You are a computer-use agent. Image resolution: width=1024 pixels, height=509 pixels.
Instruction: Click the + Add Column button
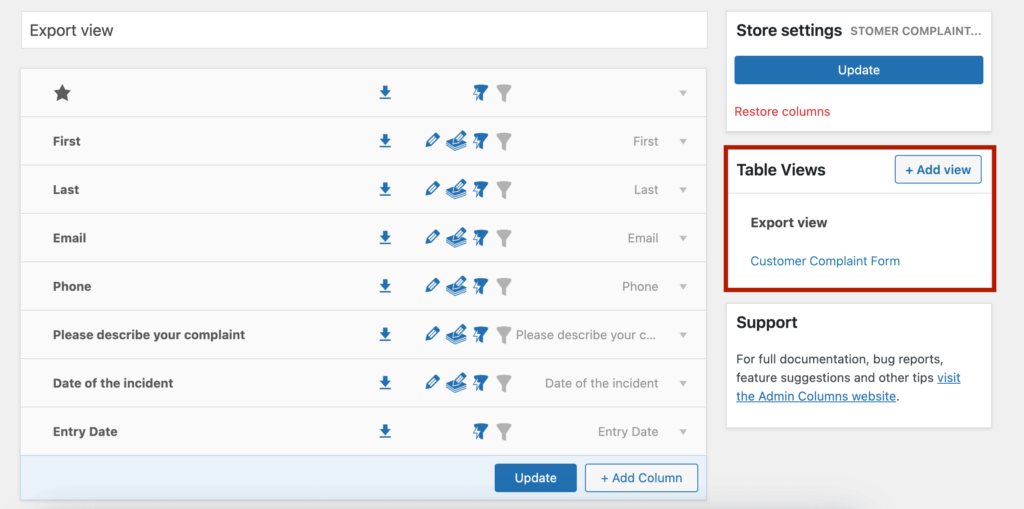[x=641, y=478]
